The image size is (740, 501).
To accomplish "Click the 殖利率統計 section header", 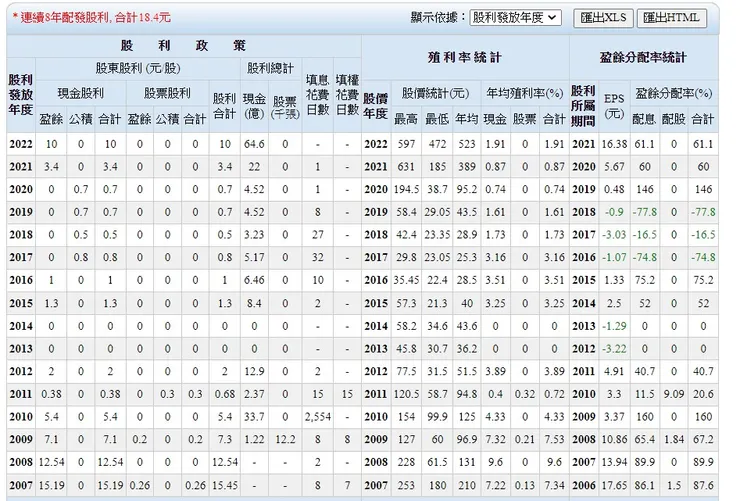I will 465,57.
